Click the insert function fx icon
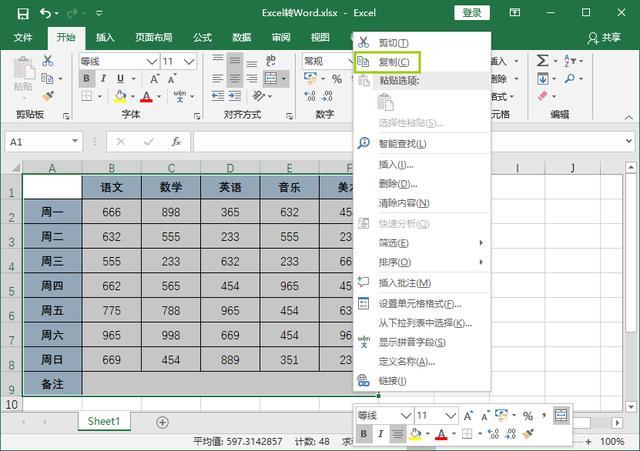The height and width of the screenshot is (451, 640). point(176,142)
